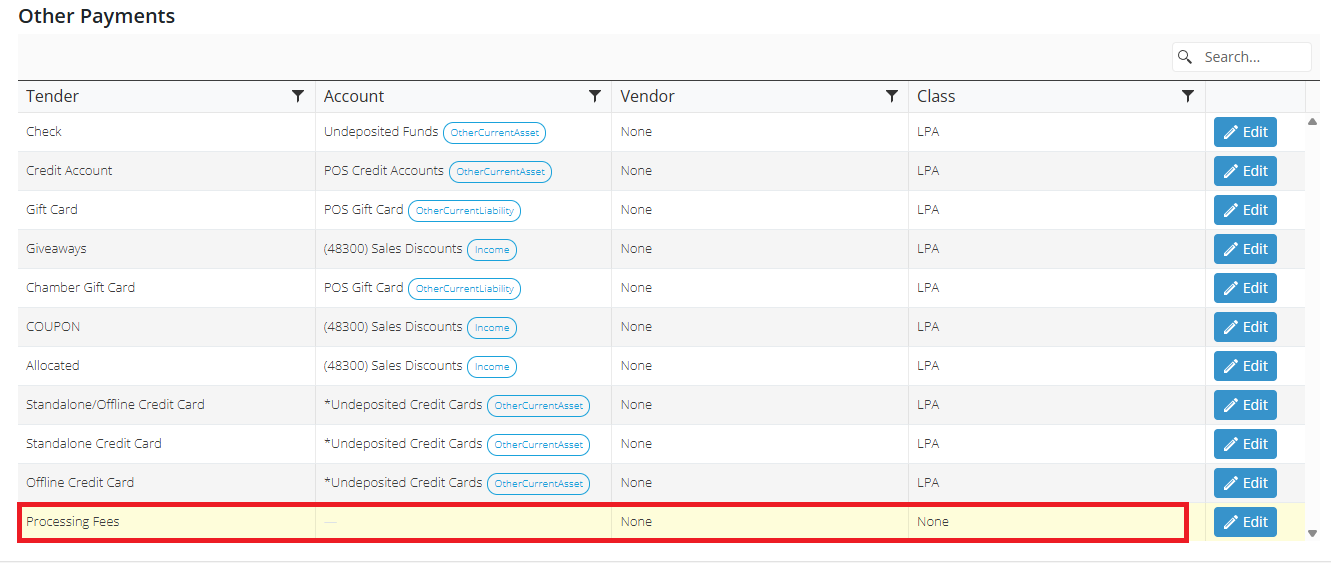Click the 'Undeposited Funds' account text
This screenshot has height=566, width=1331.
(x=381, y=131)
